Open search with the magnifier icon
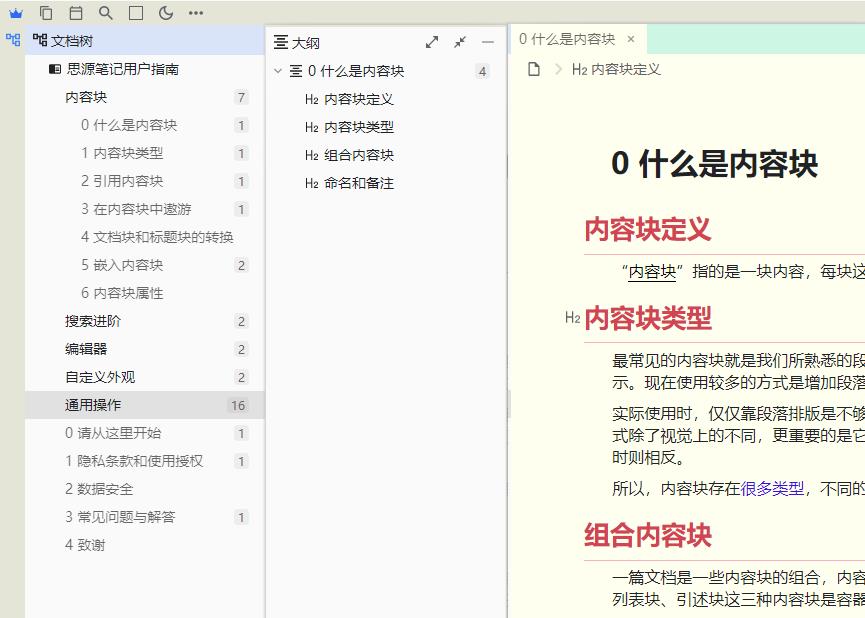865x618 pixels. click(106, 13)
